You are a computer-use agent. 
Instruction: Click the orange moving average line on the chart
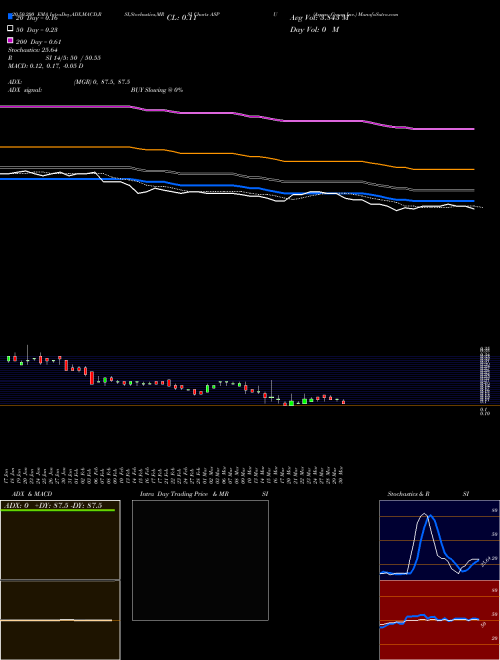237,154
